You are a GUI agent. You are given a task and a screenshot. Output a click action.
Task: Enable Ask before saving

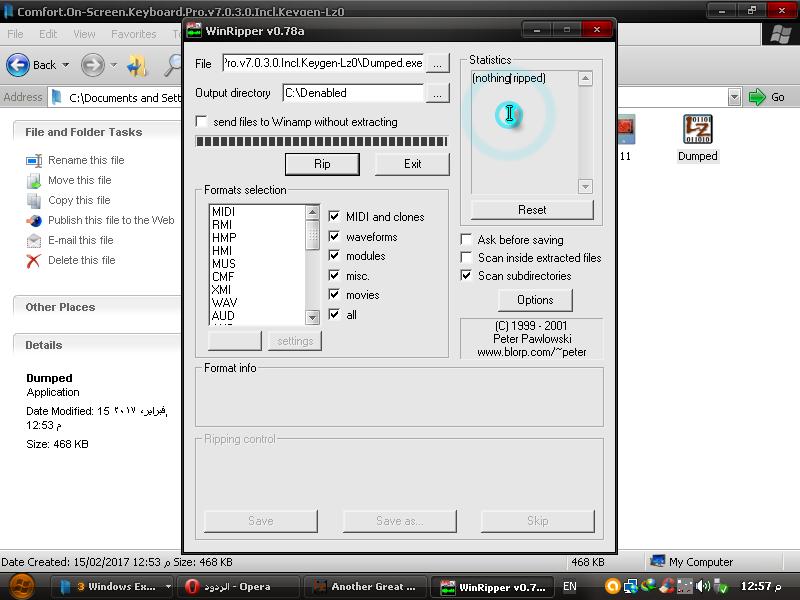tap(466, 239)
